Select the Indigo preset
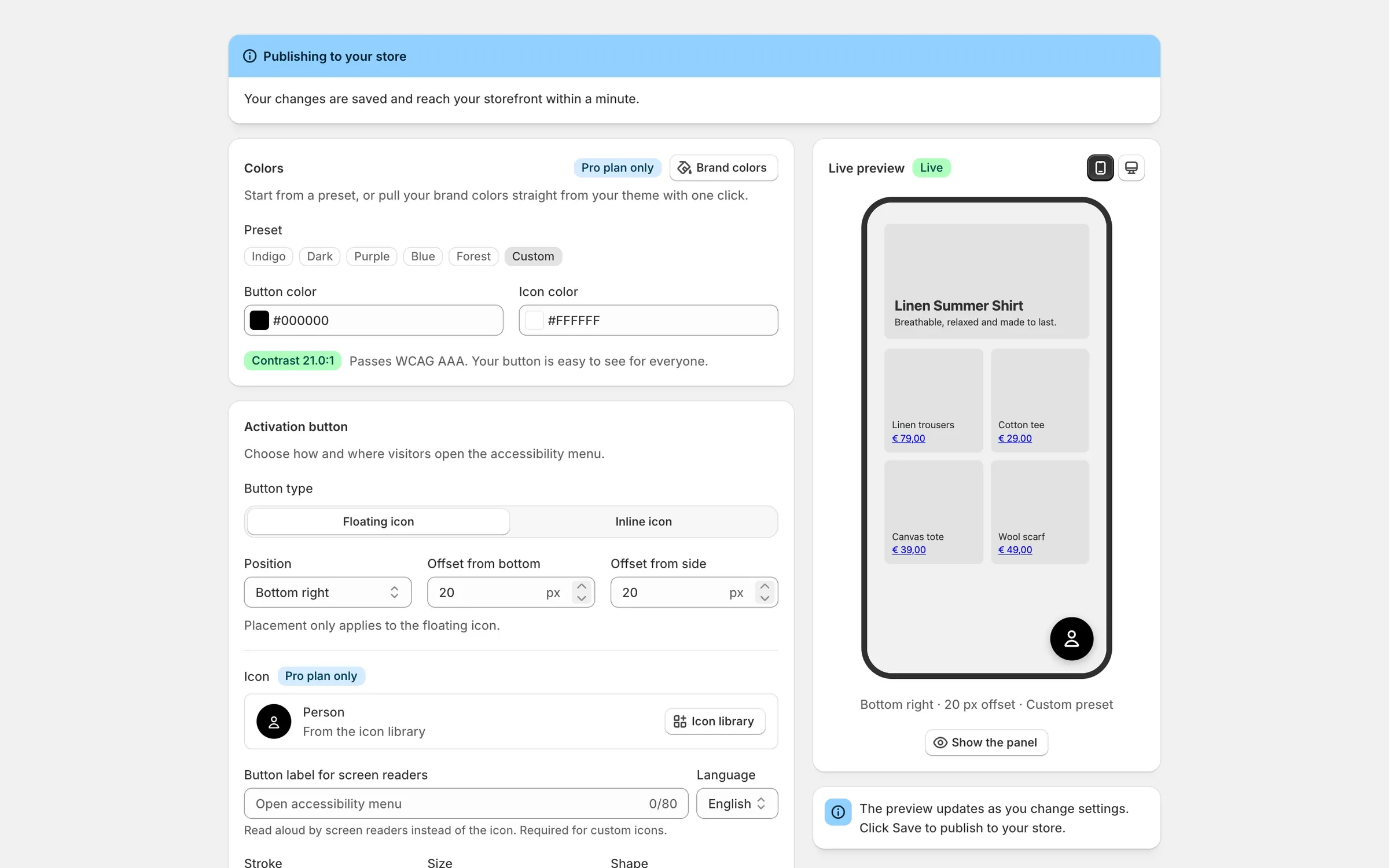This screenshot has height=868, width=1389. coord(269,256)
